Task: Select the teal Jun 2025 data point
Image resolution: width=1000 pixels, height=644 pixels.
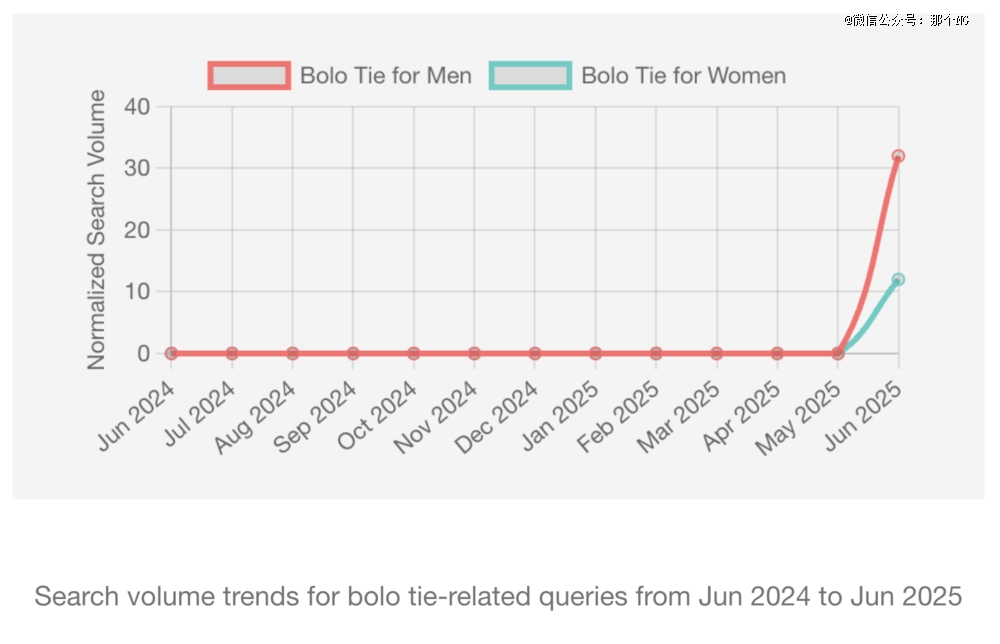Action: tap(898, 280)
